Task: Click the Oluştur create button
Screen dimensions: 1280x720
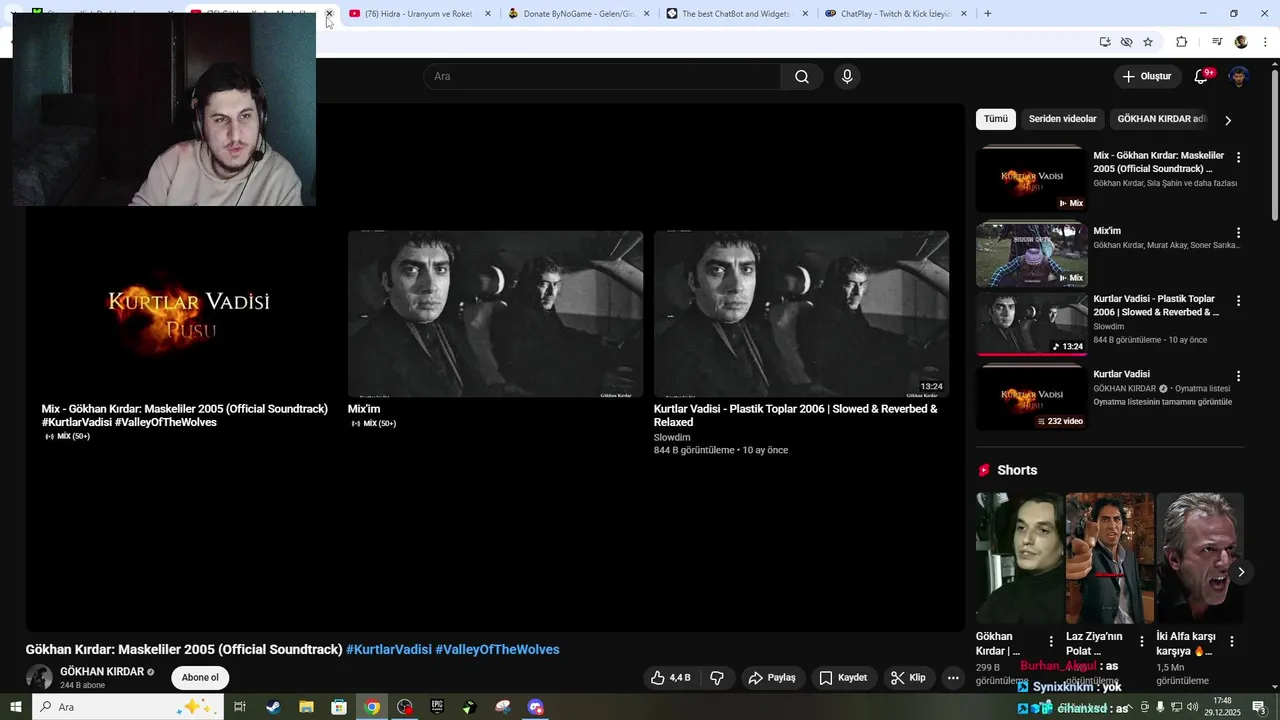Action: (1146, 77)
